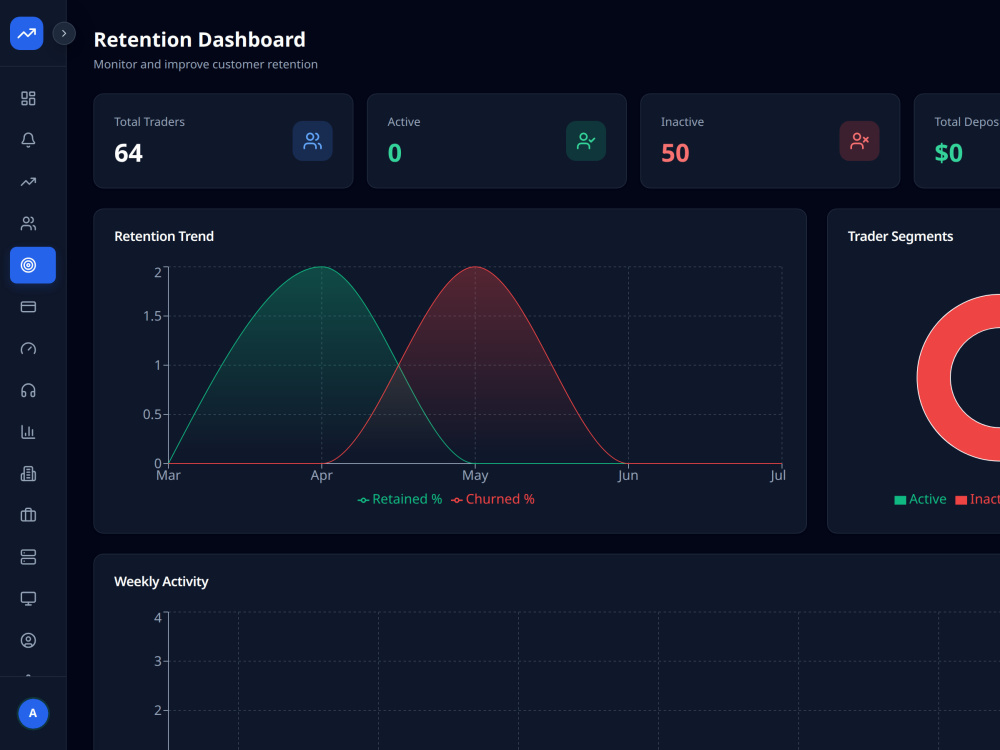Viewport: 1000px width, 750px height.
Task: Click the Mar label on x-axis
Action: [x=168, y=475]
